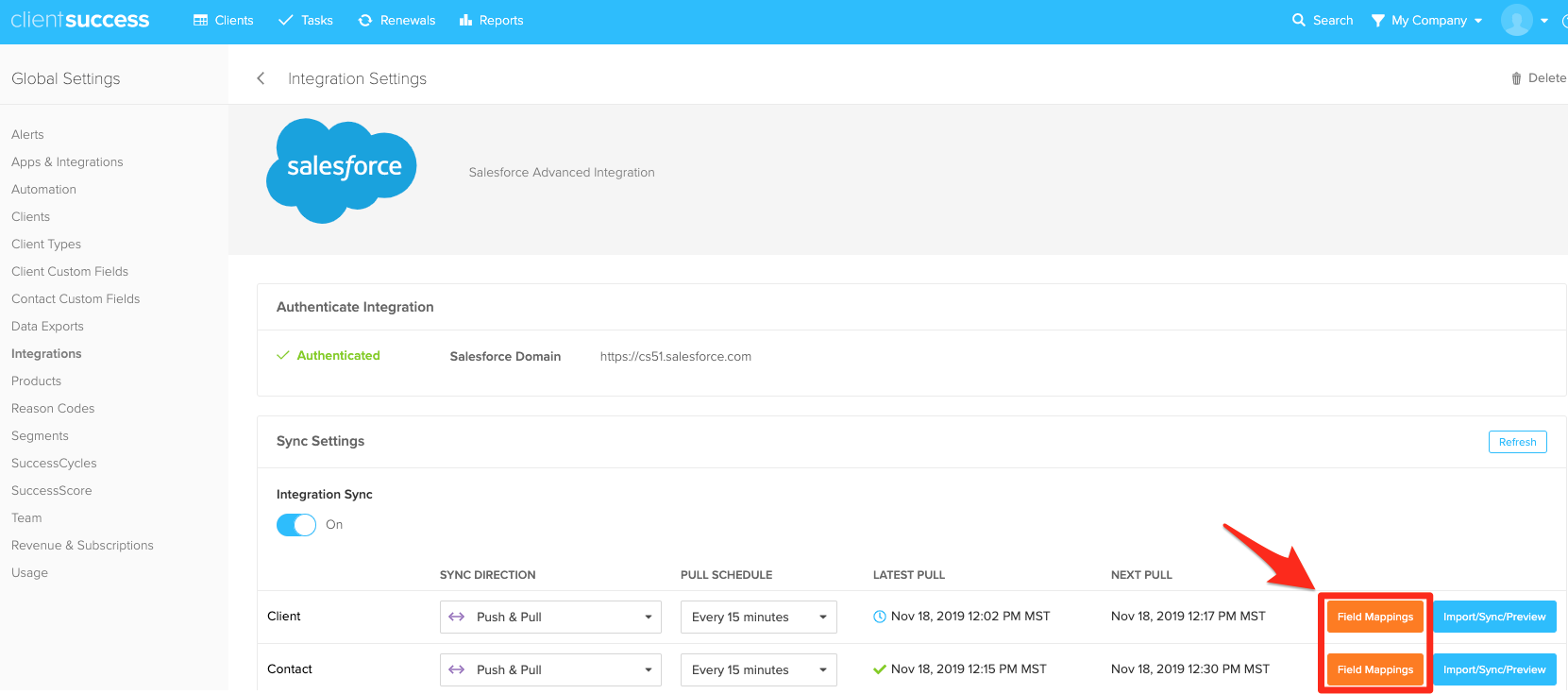The height and width of the screenshot is (694, 1568).
Task: Open SuccessScore settings
Action: tap(52, 491)
